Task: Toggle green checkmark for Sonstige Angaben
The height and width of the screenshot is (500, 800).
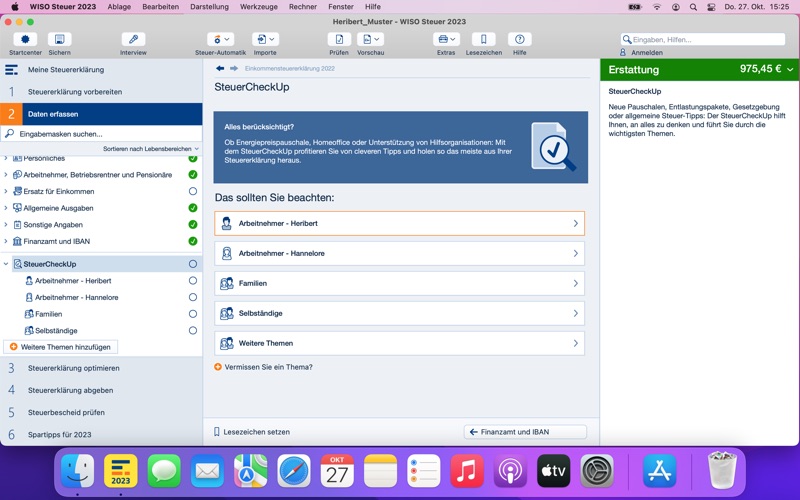Action: click(x=193, y=224)
